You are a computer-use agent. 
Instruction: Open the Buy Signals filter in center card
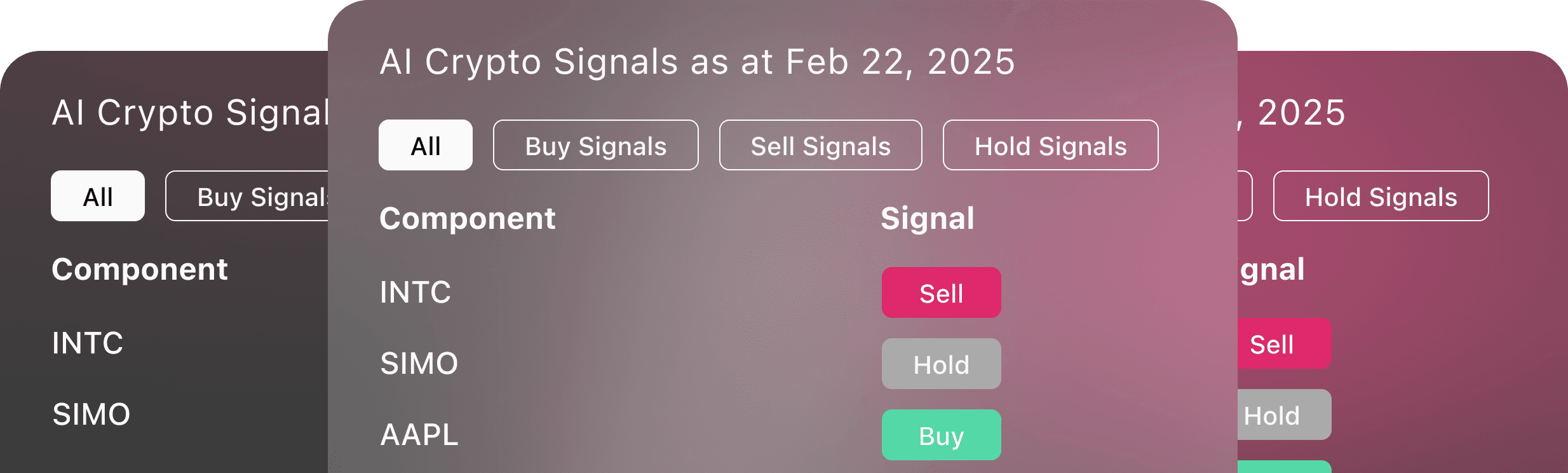point(596,145)
